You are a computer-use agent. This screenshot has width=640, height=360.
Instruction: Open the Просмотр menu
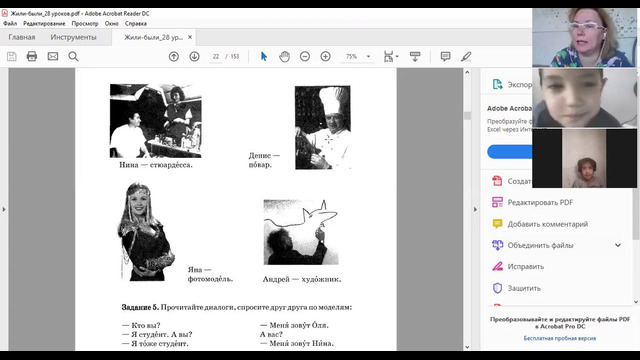(x=85, y=24)
